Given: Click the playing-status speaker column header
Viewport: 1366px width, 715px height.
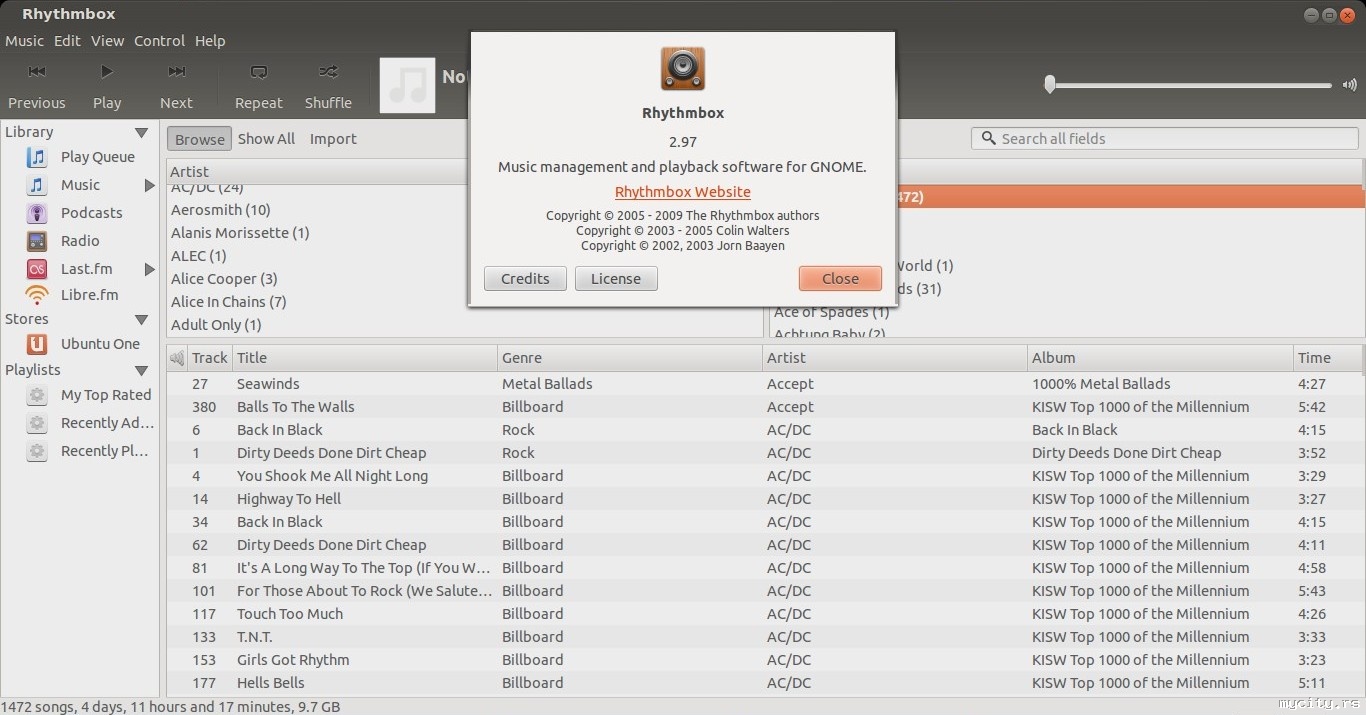Looking at the screenshot, I should [x=177, y=358].
